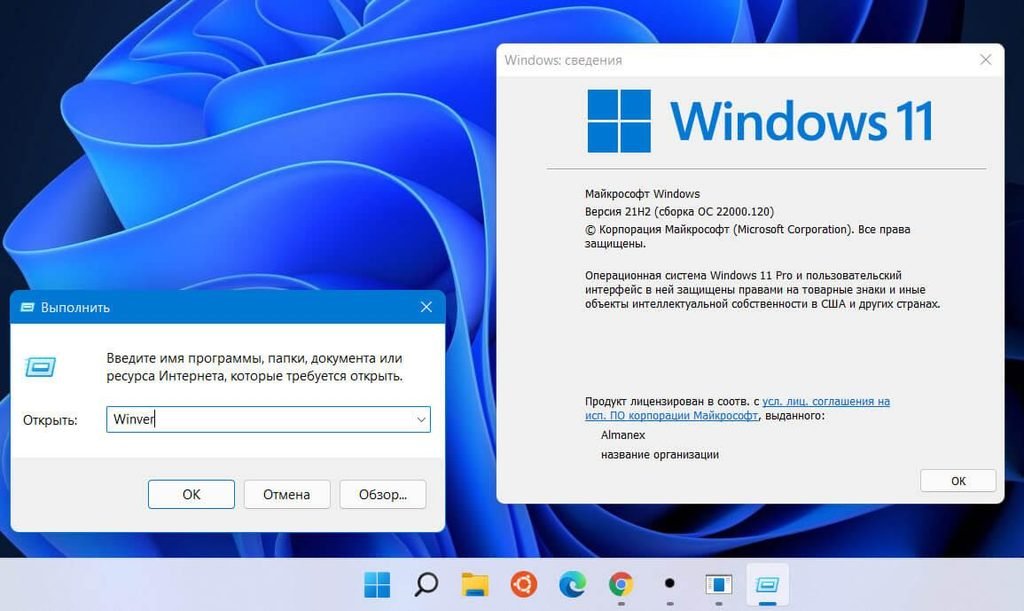Click OK in the Windows: сведения dialog
Viewport: 1024px width, 611px height.
(958, 480)
